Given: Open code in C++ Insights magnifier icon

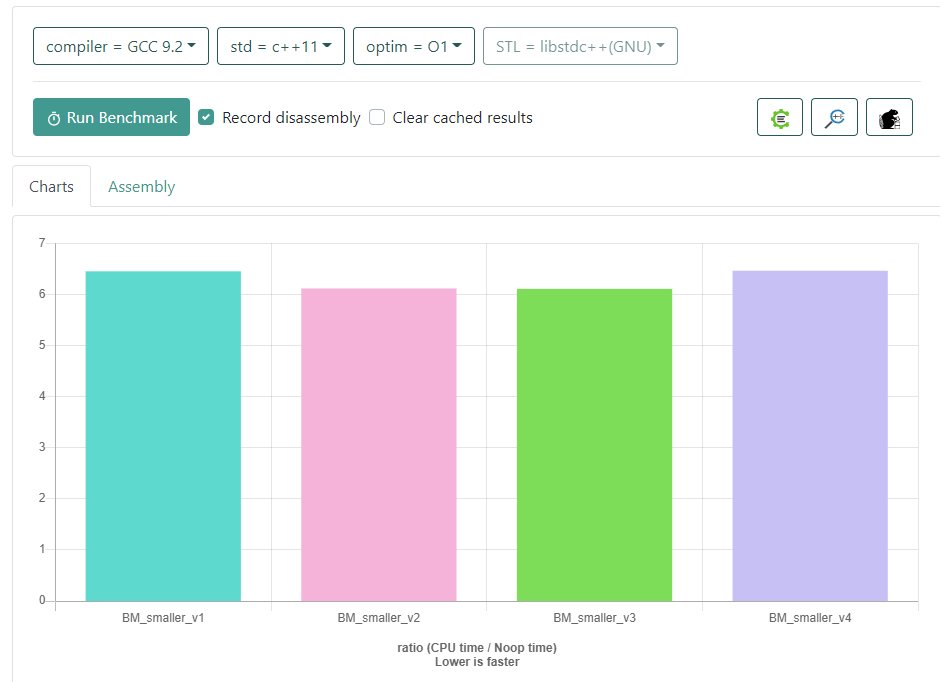Looking at the screenshot, I should (834, 117).
